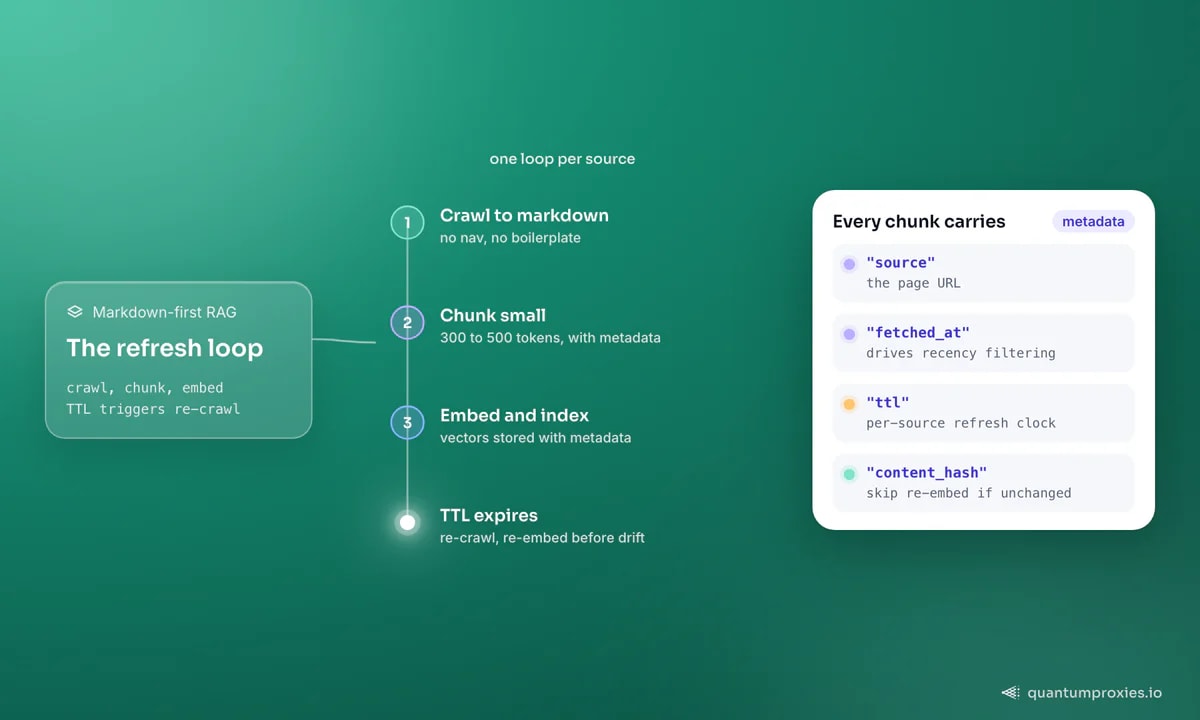The width and height of the screenshot is (1200, 720).
Task: Select "300 to 500 tokens, with metadata" text
Action: click(x=550, y=338)
